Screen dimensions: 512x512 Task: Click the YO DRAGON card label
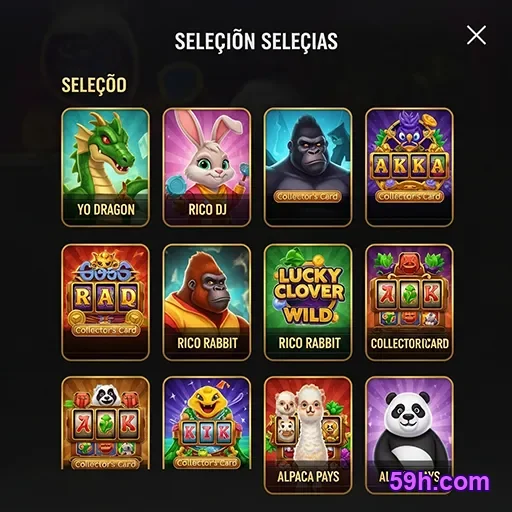[106, 210]
